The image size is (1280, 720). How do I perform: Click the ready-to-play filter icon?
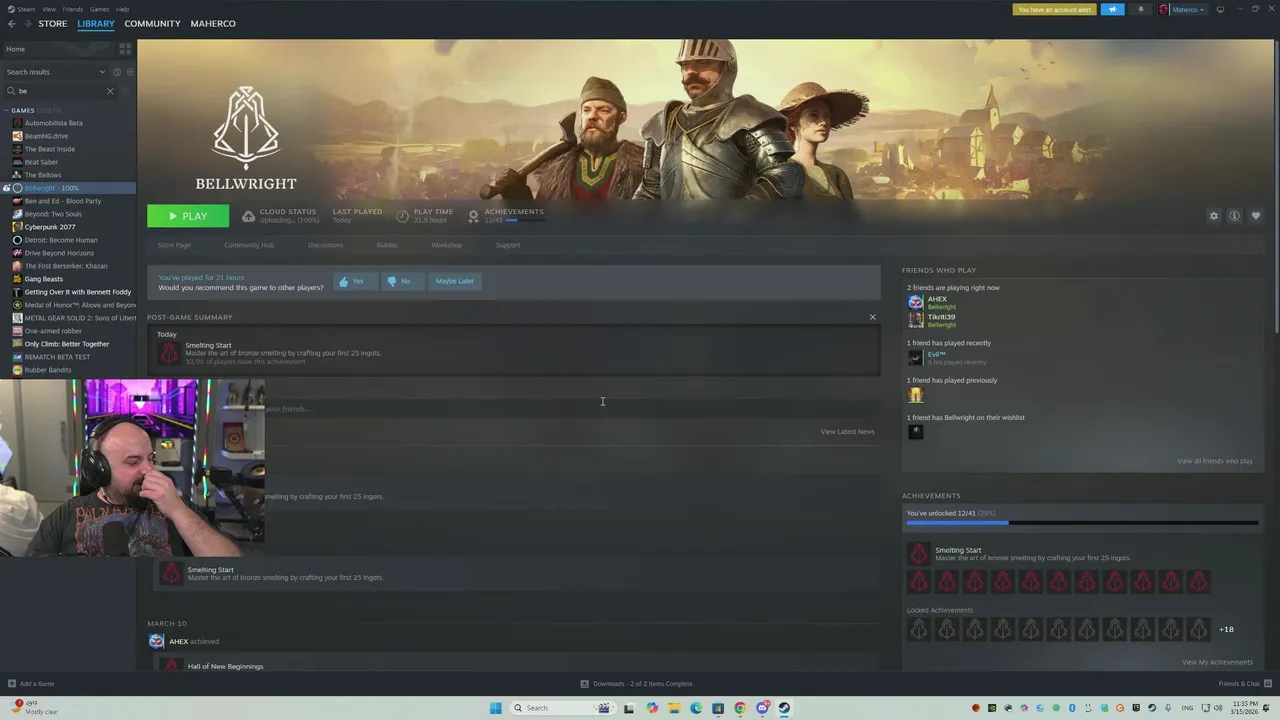pyautogui.click(x=129, y=72)
